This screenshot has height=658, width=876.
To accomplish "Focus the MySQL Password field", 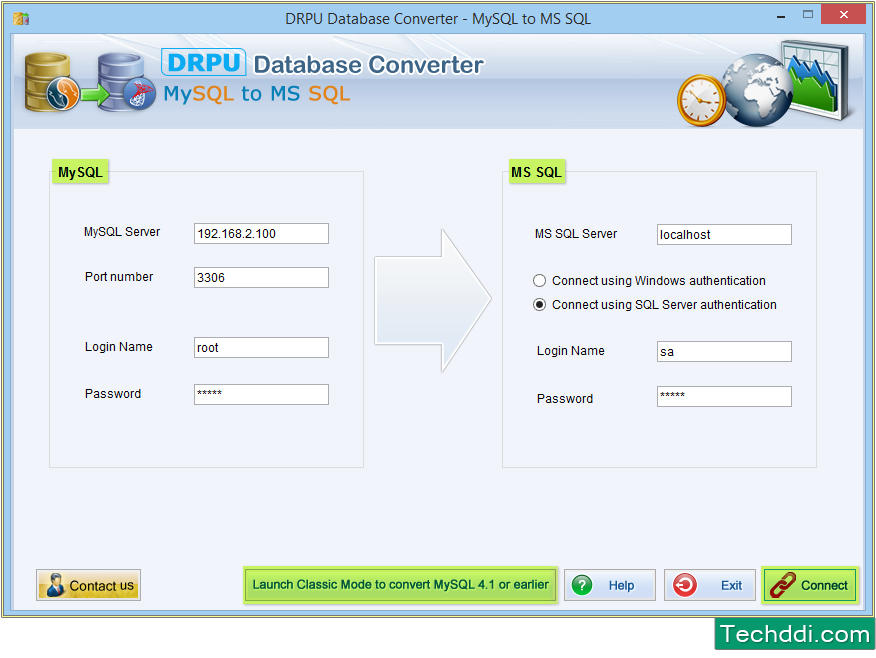I will point(261,394).
